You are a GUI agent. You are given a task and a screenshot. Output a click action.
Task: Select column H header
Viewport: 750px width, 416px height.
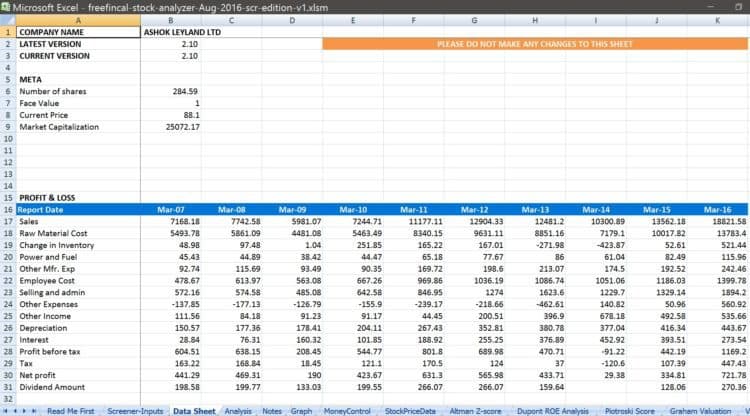point(535,21)
